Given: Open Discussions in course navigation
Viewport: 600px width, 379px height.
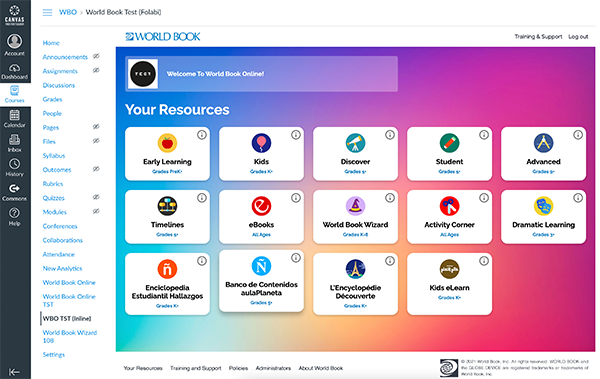Looking at the screenshot, I should pyautogui.click(x=59, y=85).
